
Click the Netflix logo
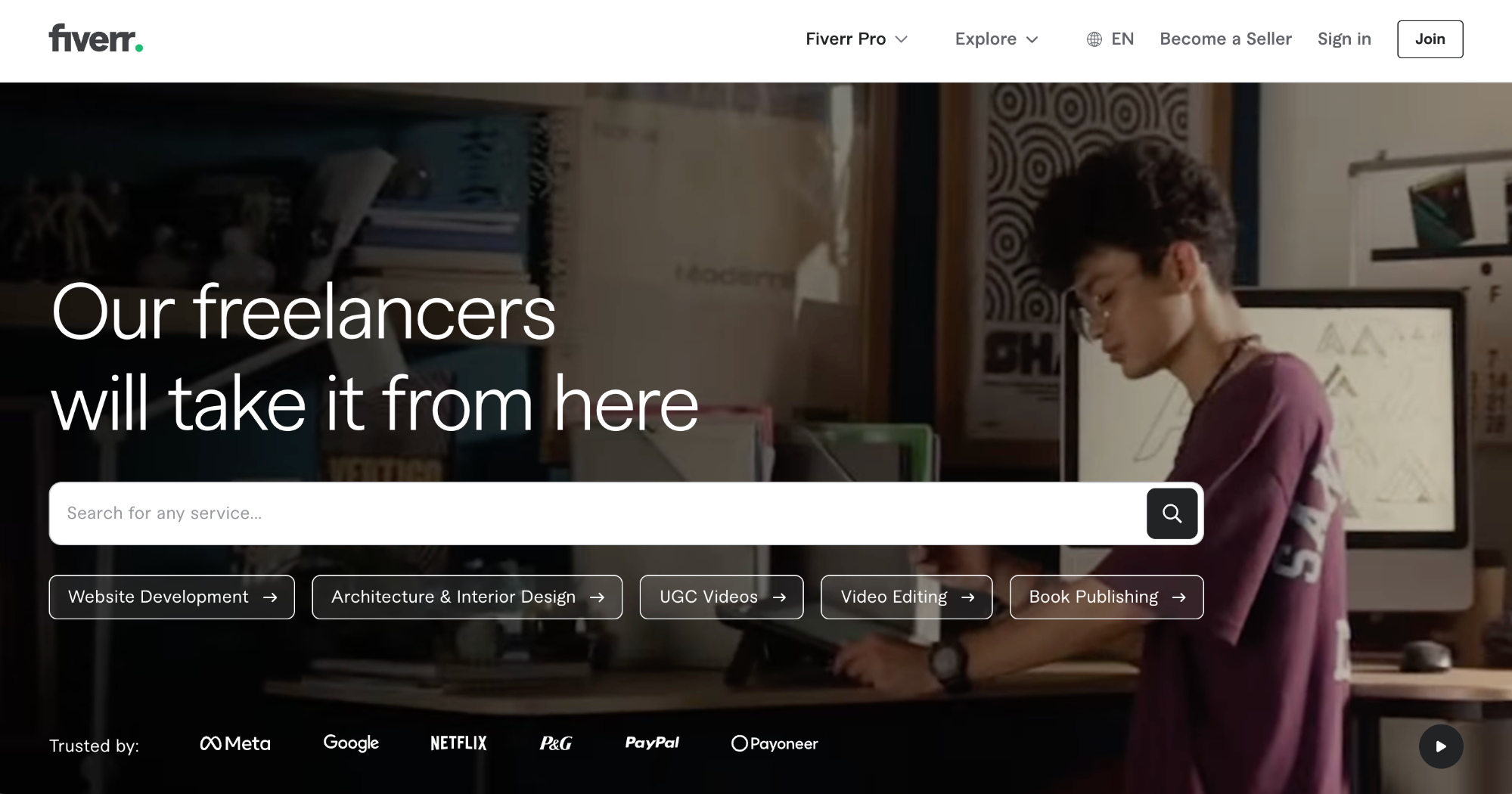click(x=458, y=743)
